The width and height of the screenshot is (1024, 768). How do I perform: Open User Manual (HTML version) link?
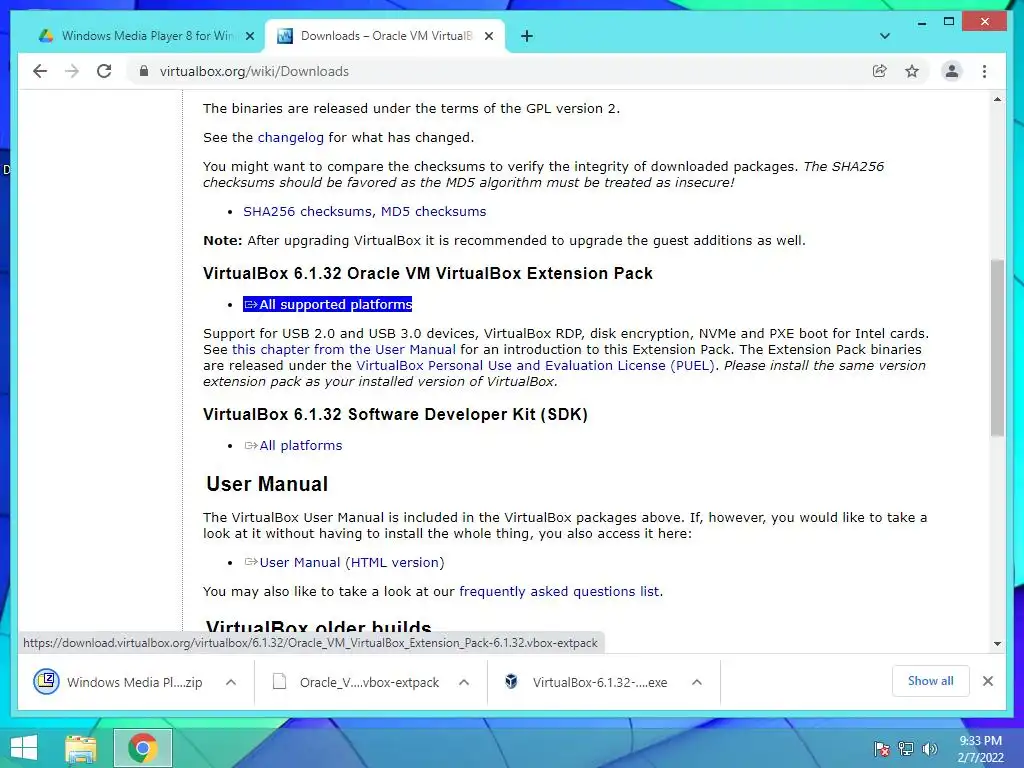pos(344,562)
